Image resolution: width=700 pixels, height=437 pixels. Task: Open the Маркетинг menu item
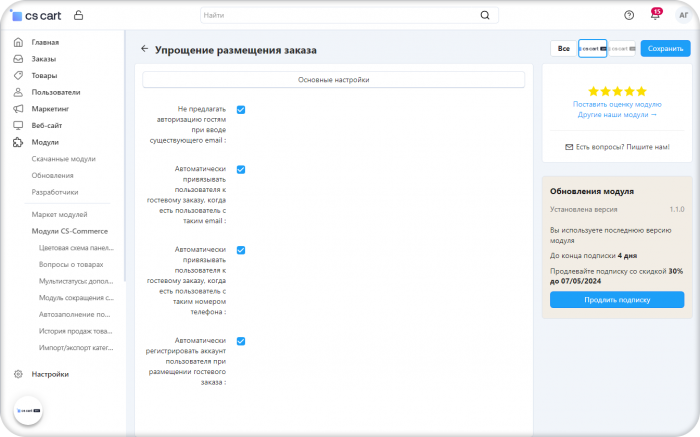(50, 109)
